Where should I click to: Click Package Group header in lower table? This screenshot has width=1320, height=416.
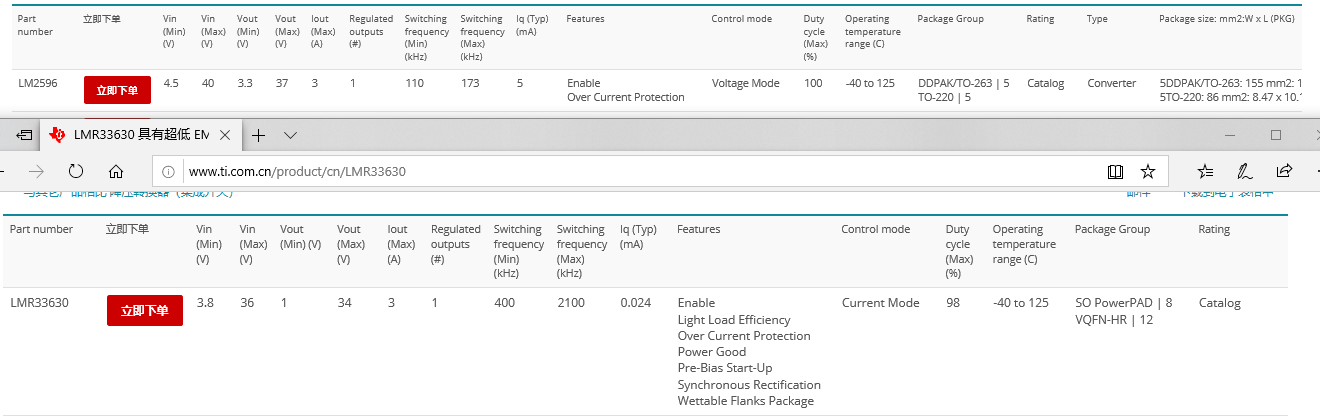click(x=1112, y=229)
